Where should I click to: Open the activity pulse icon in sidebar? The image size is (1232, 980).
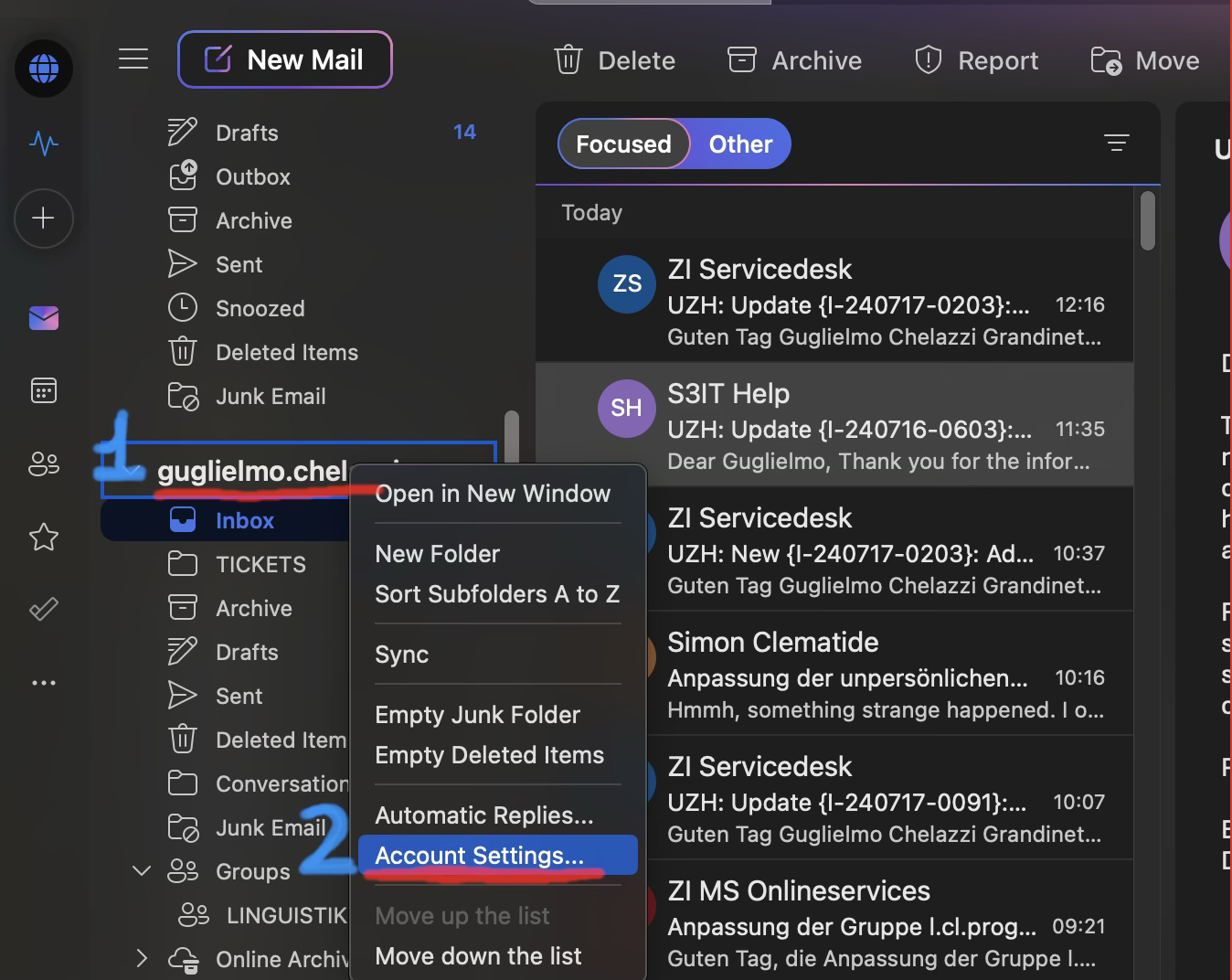[44, 144]
